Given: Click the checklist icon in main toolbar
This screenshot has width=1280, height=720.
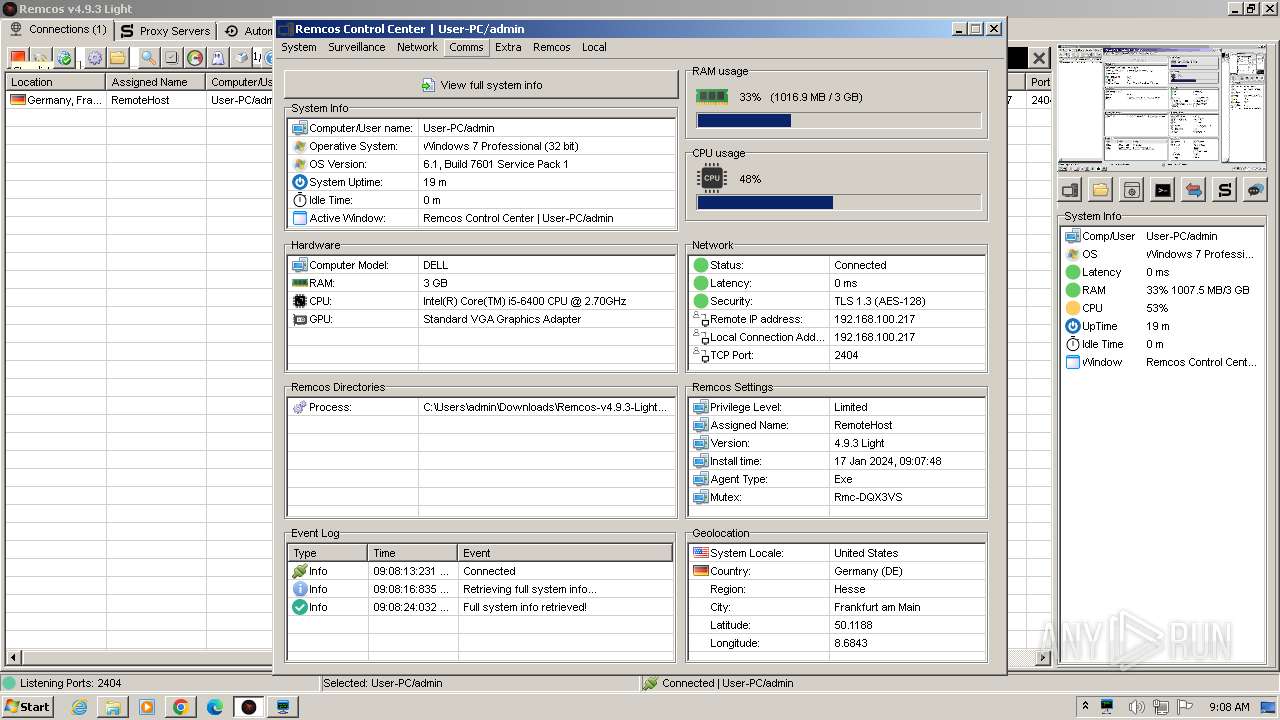Looking at the screenshot, I should 171,58.
